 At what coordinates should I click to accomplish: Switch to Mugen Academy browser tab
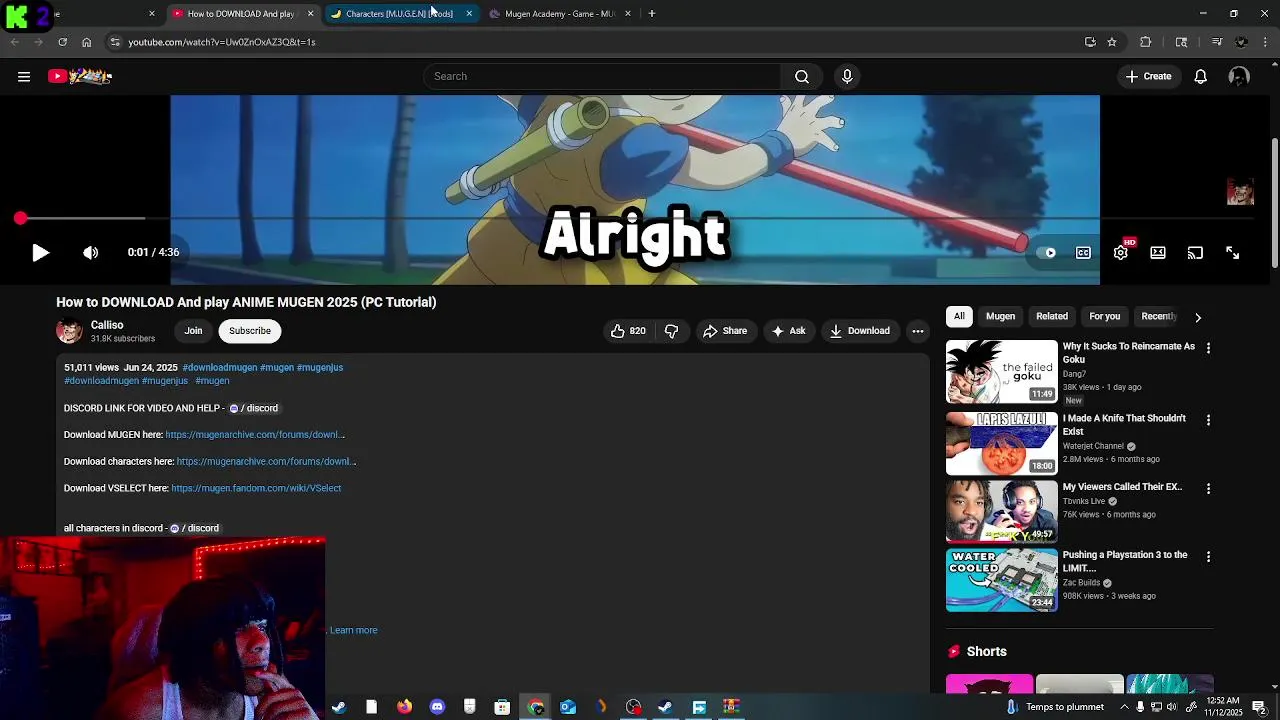click(558, 14)
